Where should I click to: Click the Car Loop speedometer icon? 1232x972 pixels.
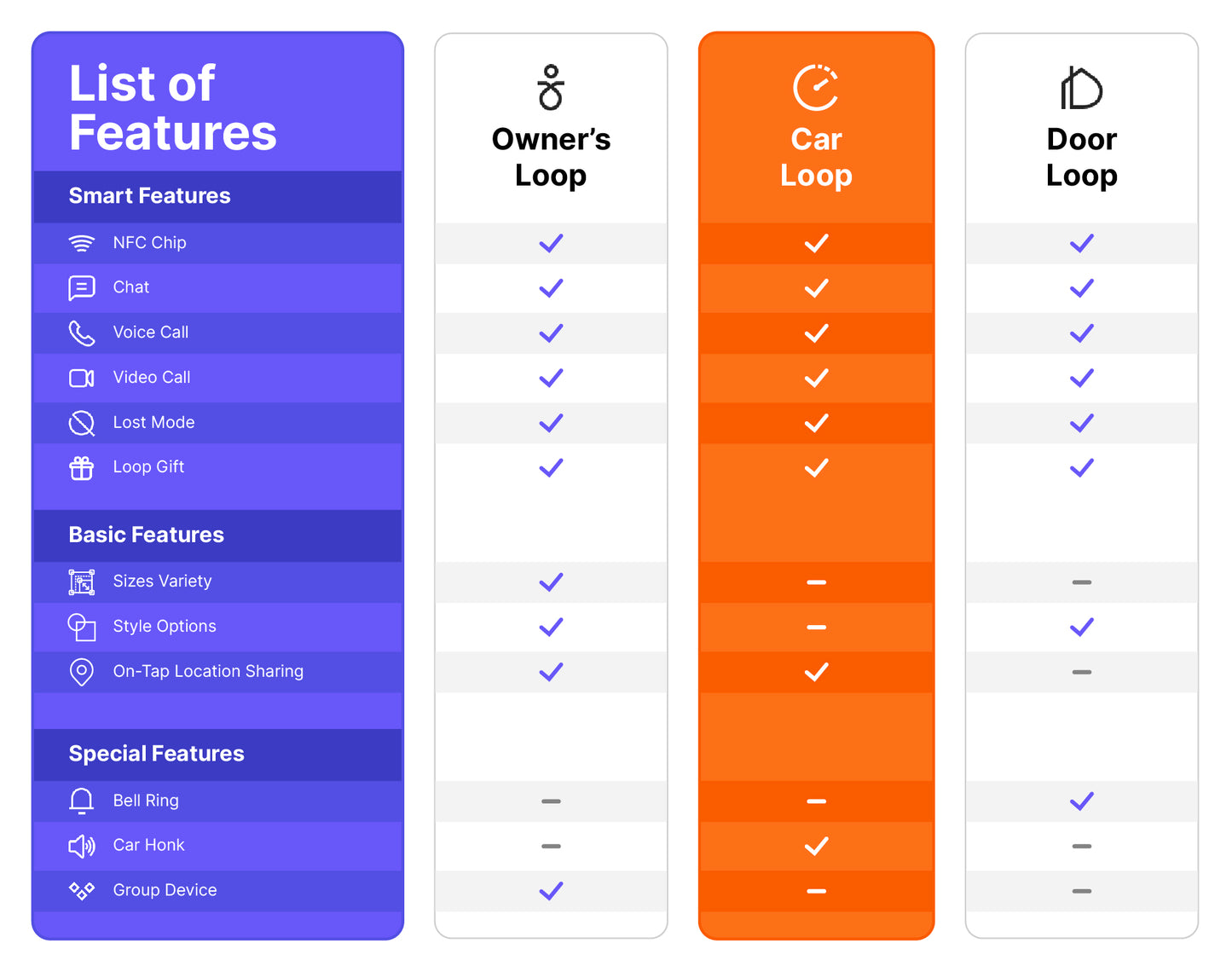coord(816,88)
